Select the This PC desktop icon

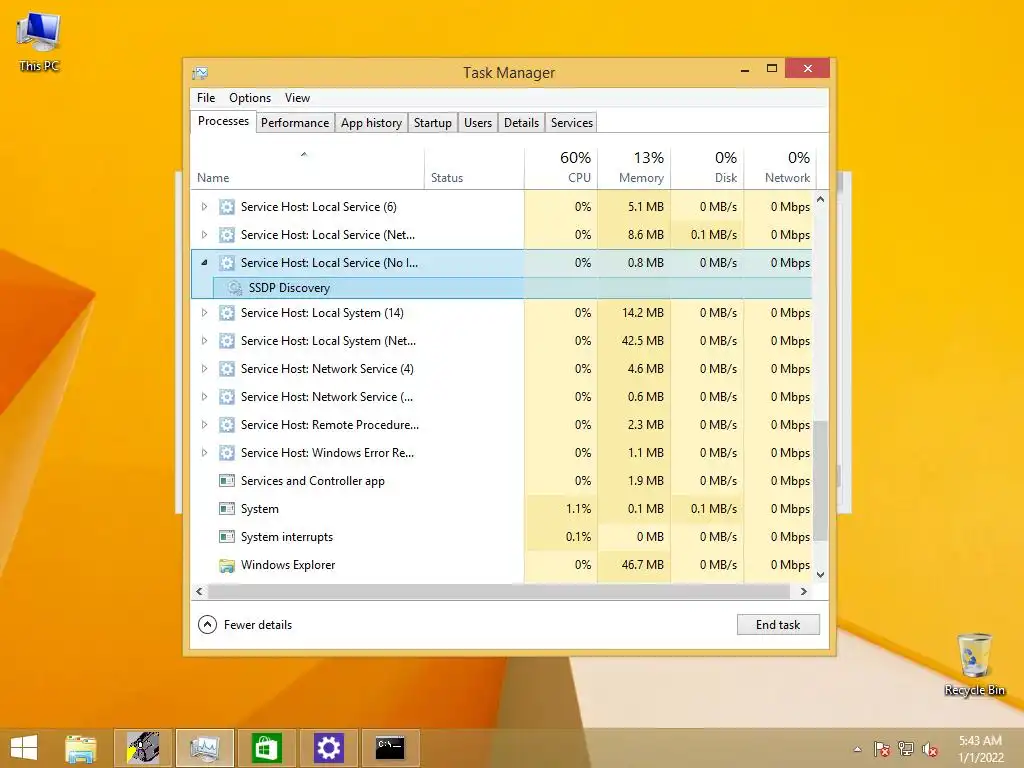coord(39,42)
